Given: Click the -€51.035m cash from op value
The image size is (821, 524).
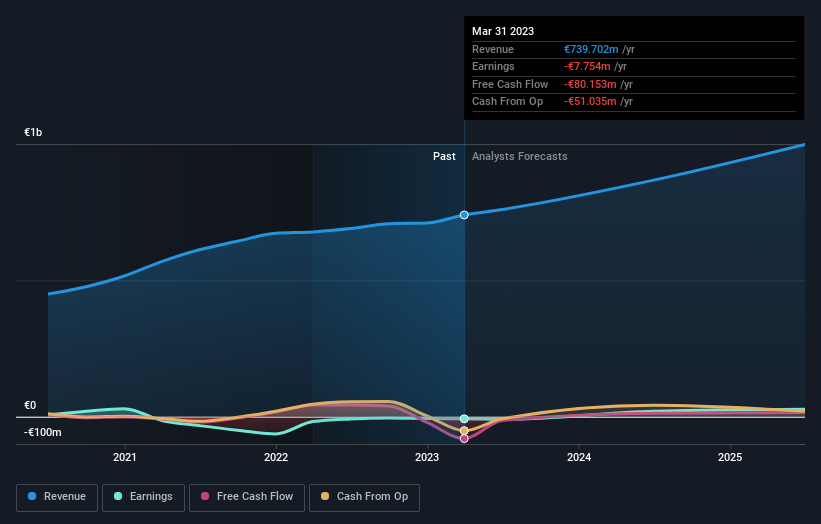Looking at the screenshot, I should 590,102.
